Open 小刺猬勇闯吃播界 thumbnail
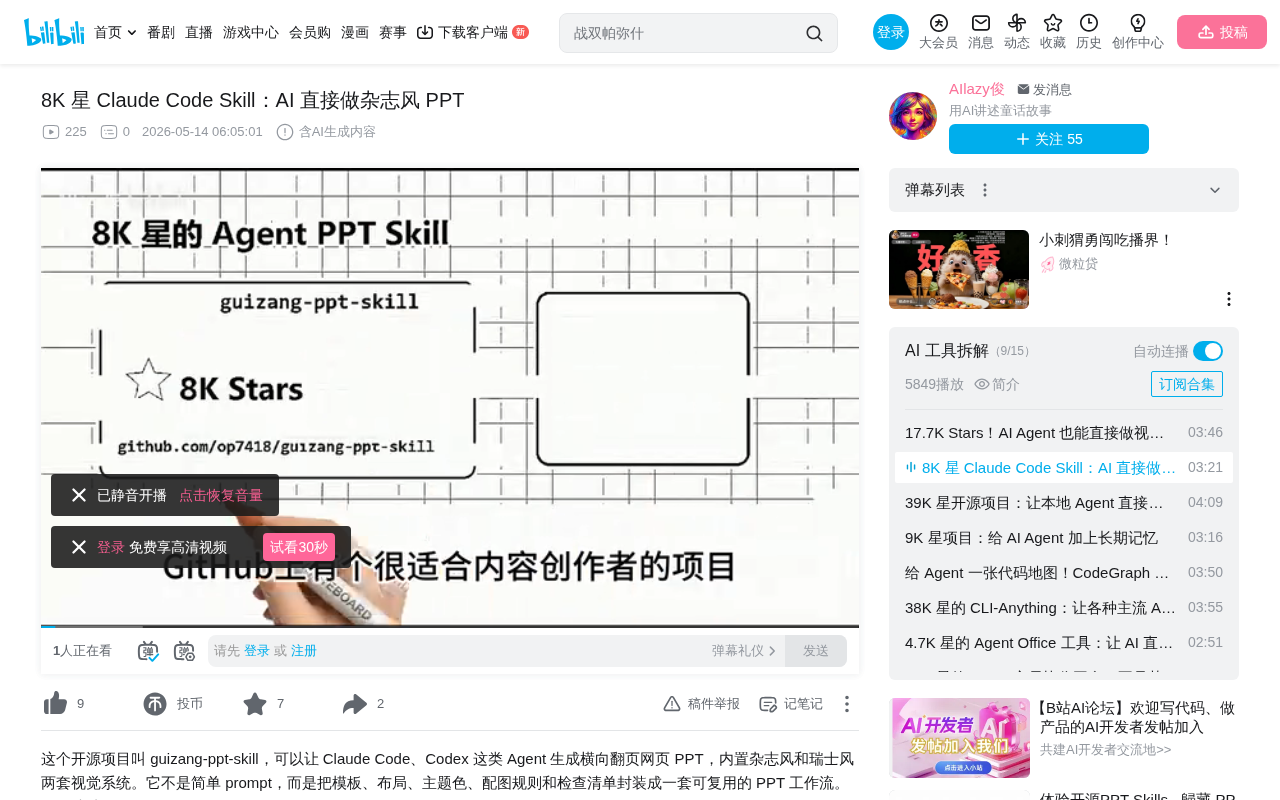This screenshot has width=1280, height=800. coord(959,270)
